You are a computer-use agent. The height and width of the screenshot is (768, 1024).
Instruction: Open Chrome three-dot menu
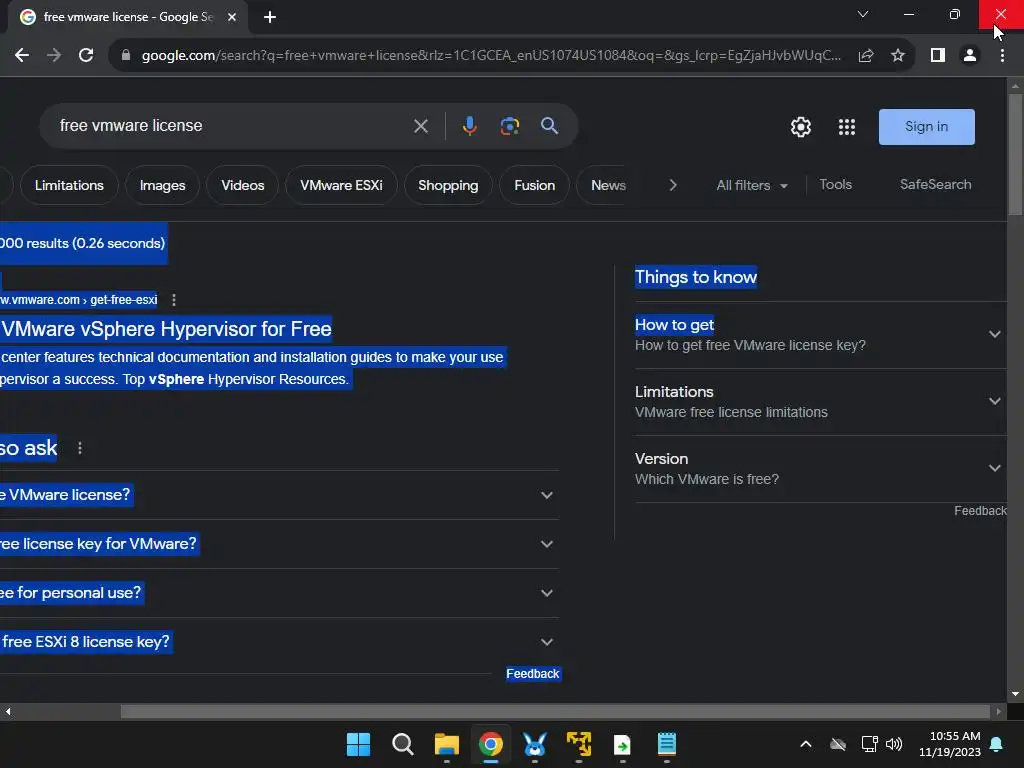click(1002, 56)
